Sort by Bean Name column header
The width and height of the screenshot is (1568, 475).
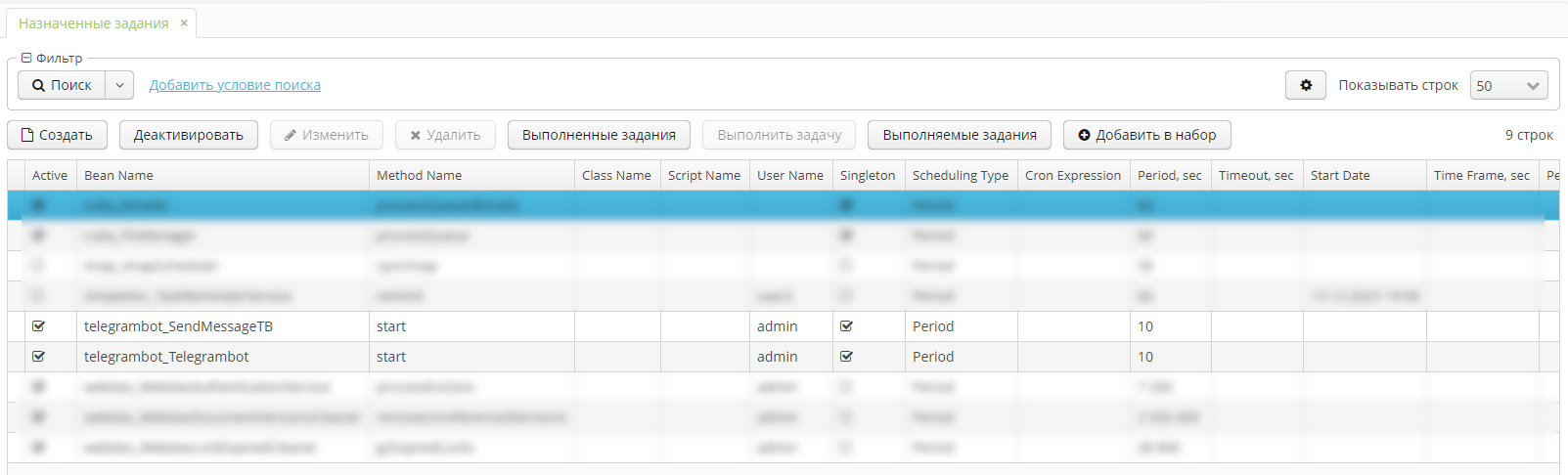pos(118,175)
